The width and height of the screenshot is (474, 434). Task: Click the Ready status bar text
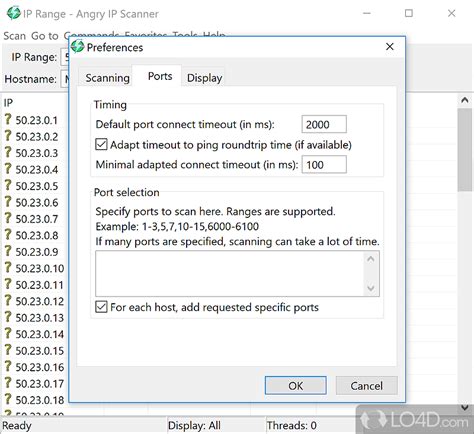coord(17,426)
